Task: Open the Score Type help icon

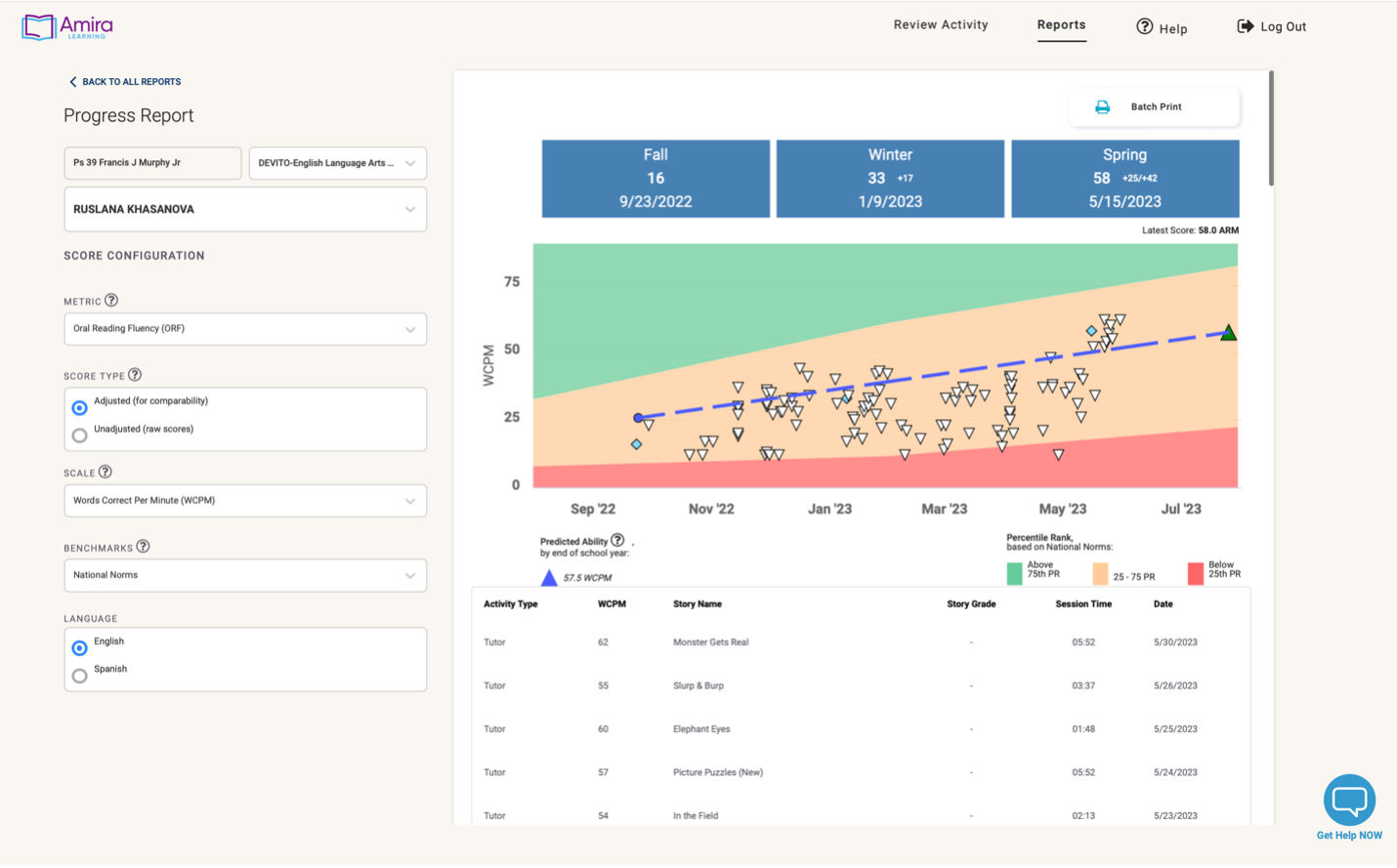Action: [x=135, y=375]
